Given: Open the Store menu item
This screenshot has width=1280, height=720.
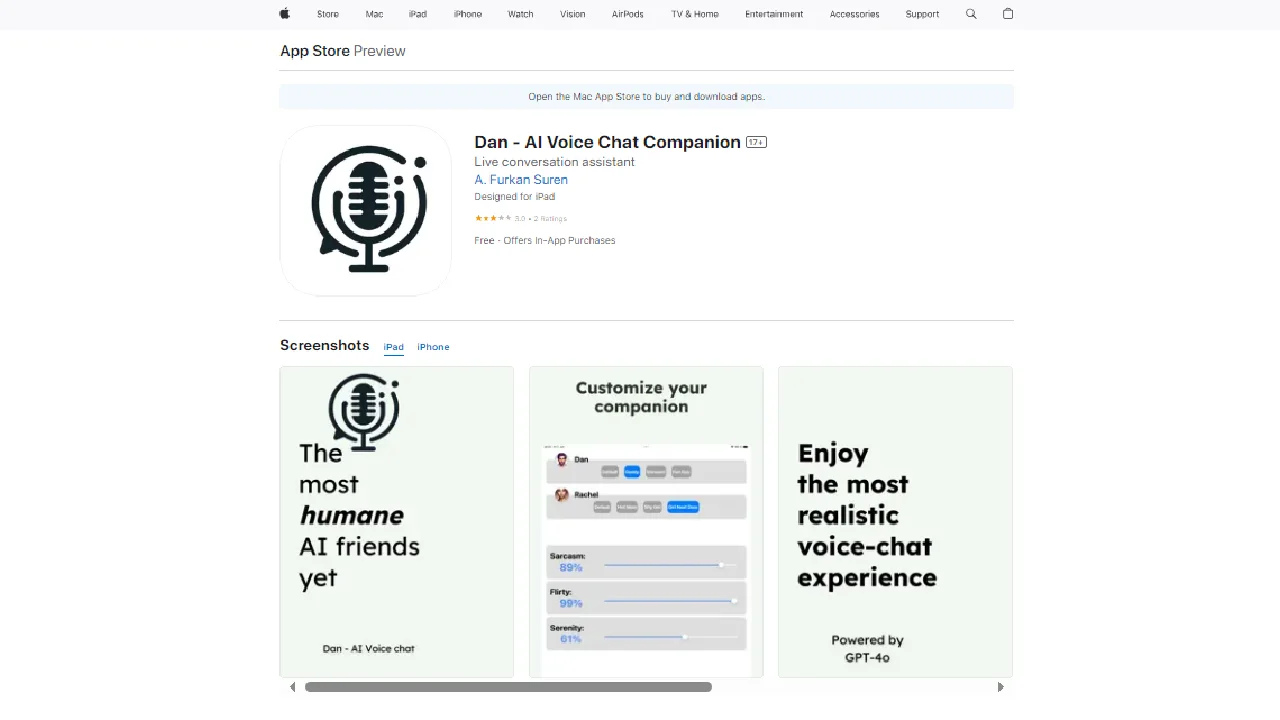Looking at the screenshot, I should click(x=327, y=14).
